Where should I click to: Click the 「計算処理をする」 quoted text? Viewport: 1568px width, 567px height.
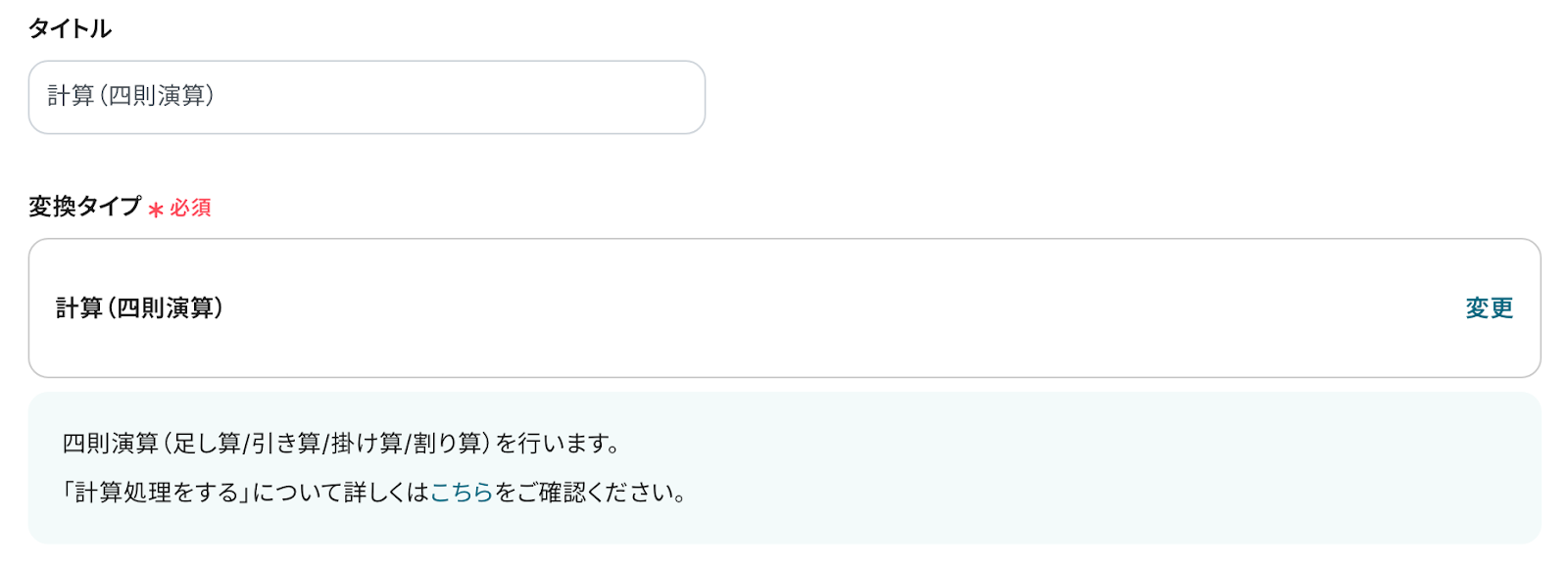click(156, 492)
